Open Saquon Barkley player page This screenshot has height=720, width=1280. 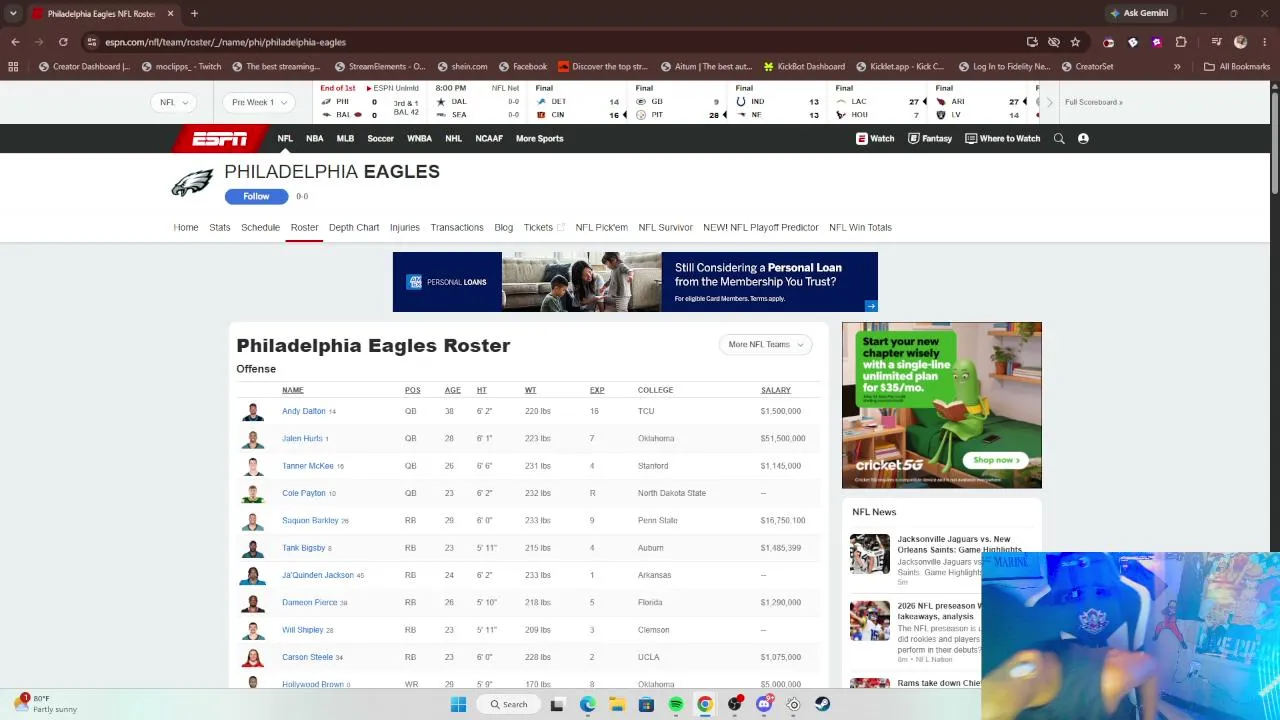310,521
